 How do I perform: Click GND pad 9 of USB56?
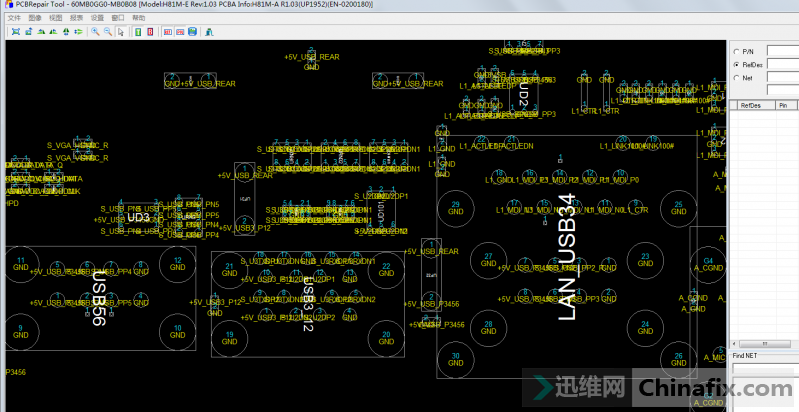(x=20, y=332)
